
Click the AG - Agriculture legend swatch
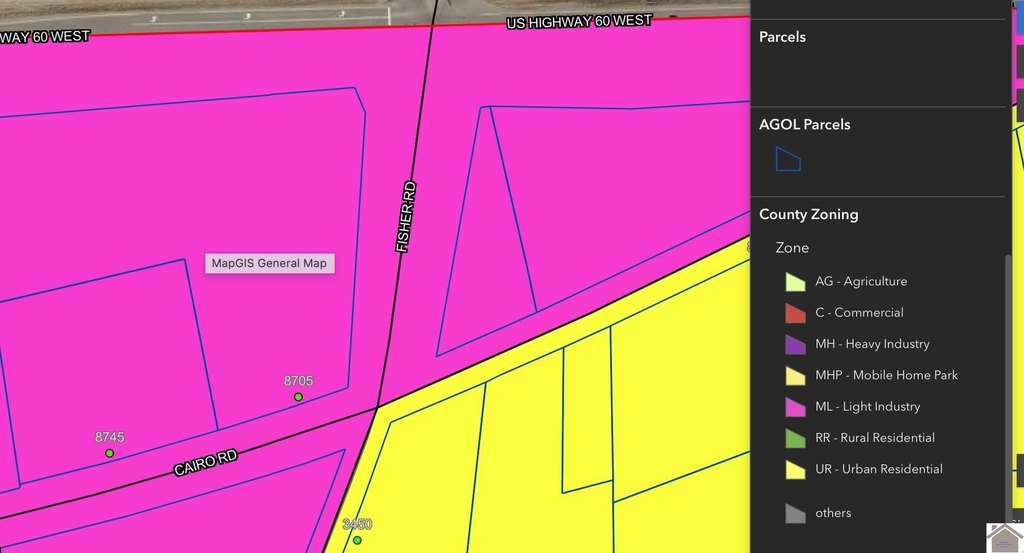795,282
